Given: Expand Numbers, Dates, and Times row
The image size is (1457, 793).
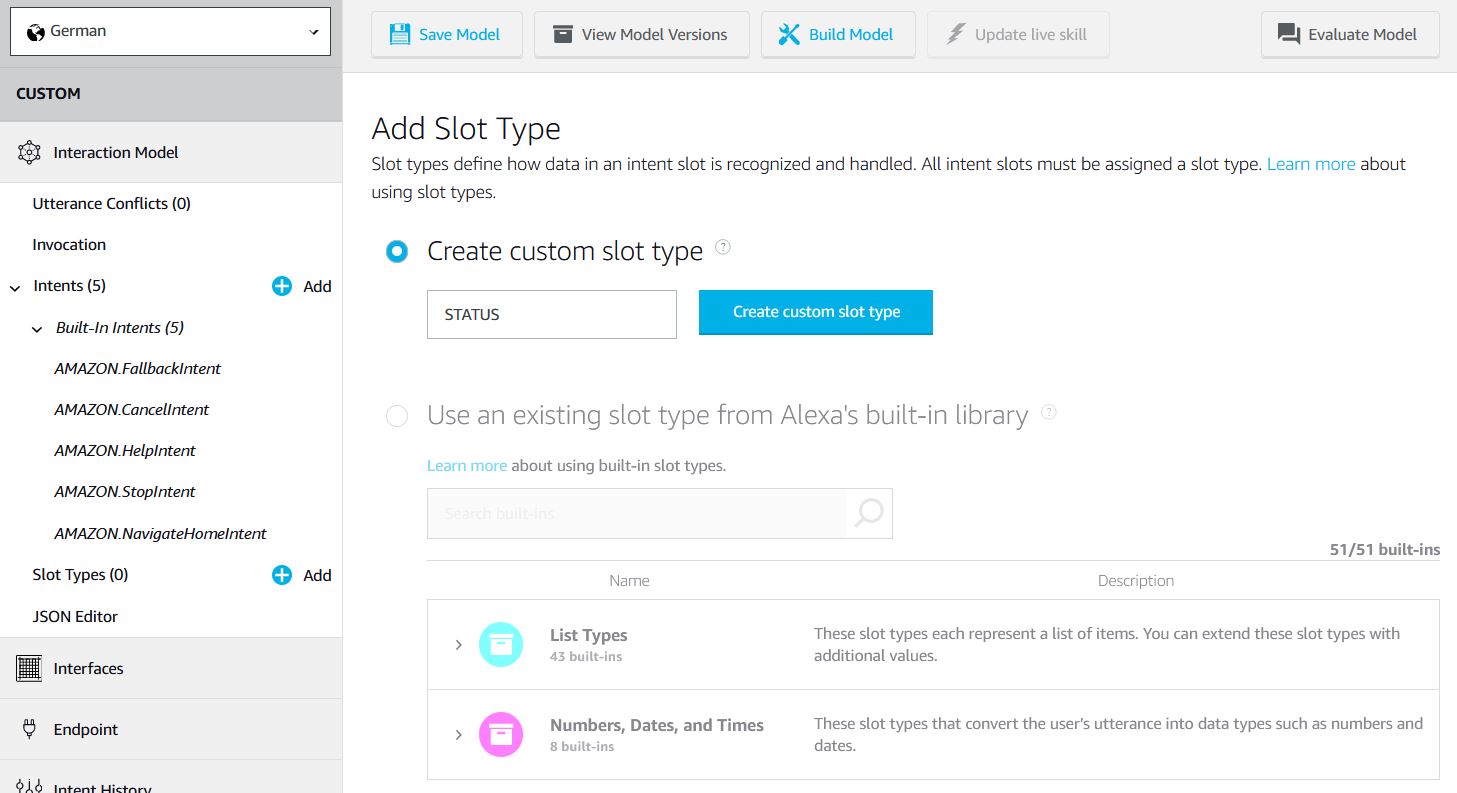Looking at the screenshot, I should [x=458, y=735].
